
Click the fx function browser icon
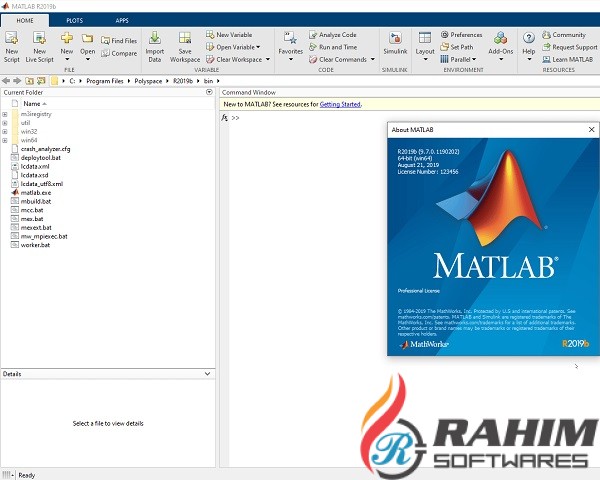(x=225, y=118)
